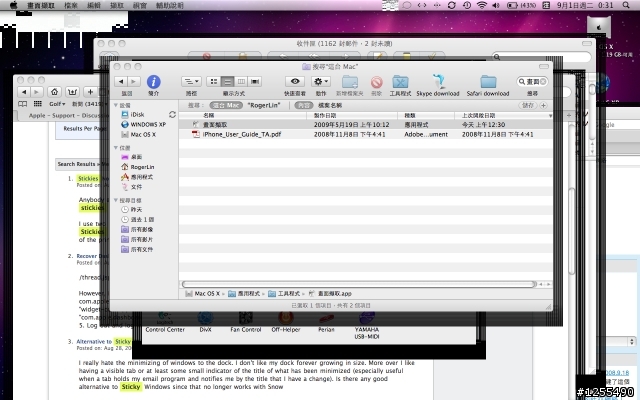This screenshot has width=640, height=400.
Task: Open the highlighted "Stickies" result link
Action: tap(88, 178)
